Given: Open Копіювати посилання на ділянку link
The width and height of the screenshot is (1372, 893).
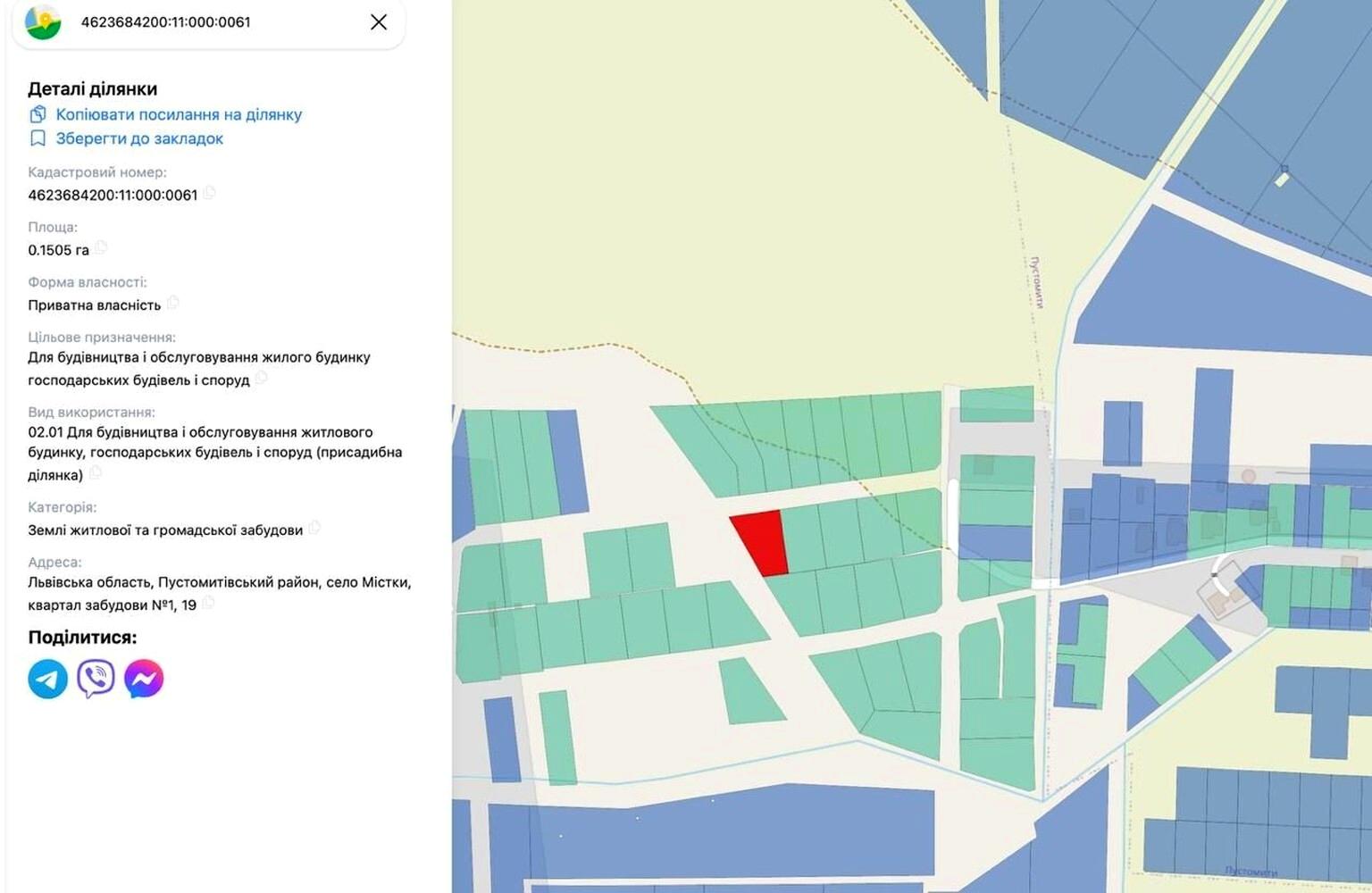Looking at the screenshot, I should 179,114.
